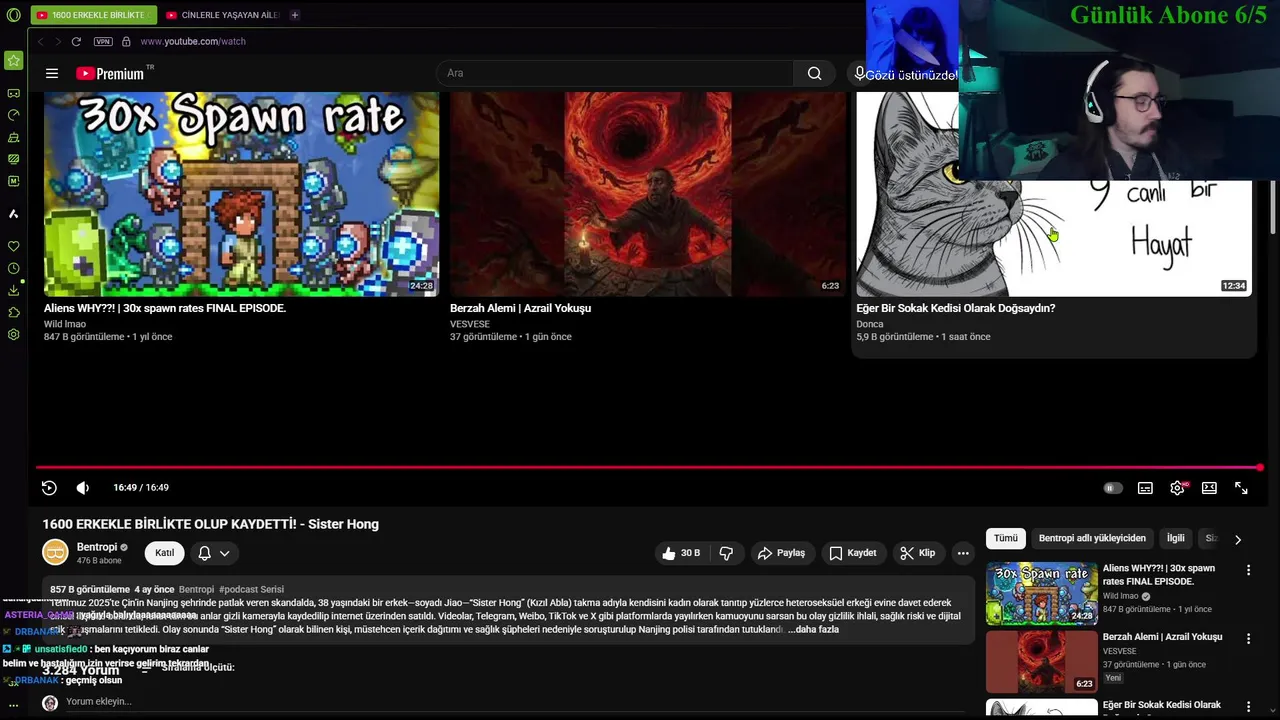Click the Ara search input field
The image size is (1280, 720).
[x=615, y=73]
